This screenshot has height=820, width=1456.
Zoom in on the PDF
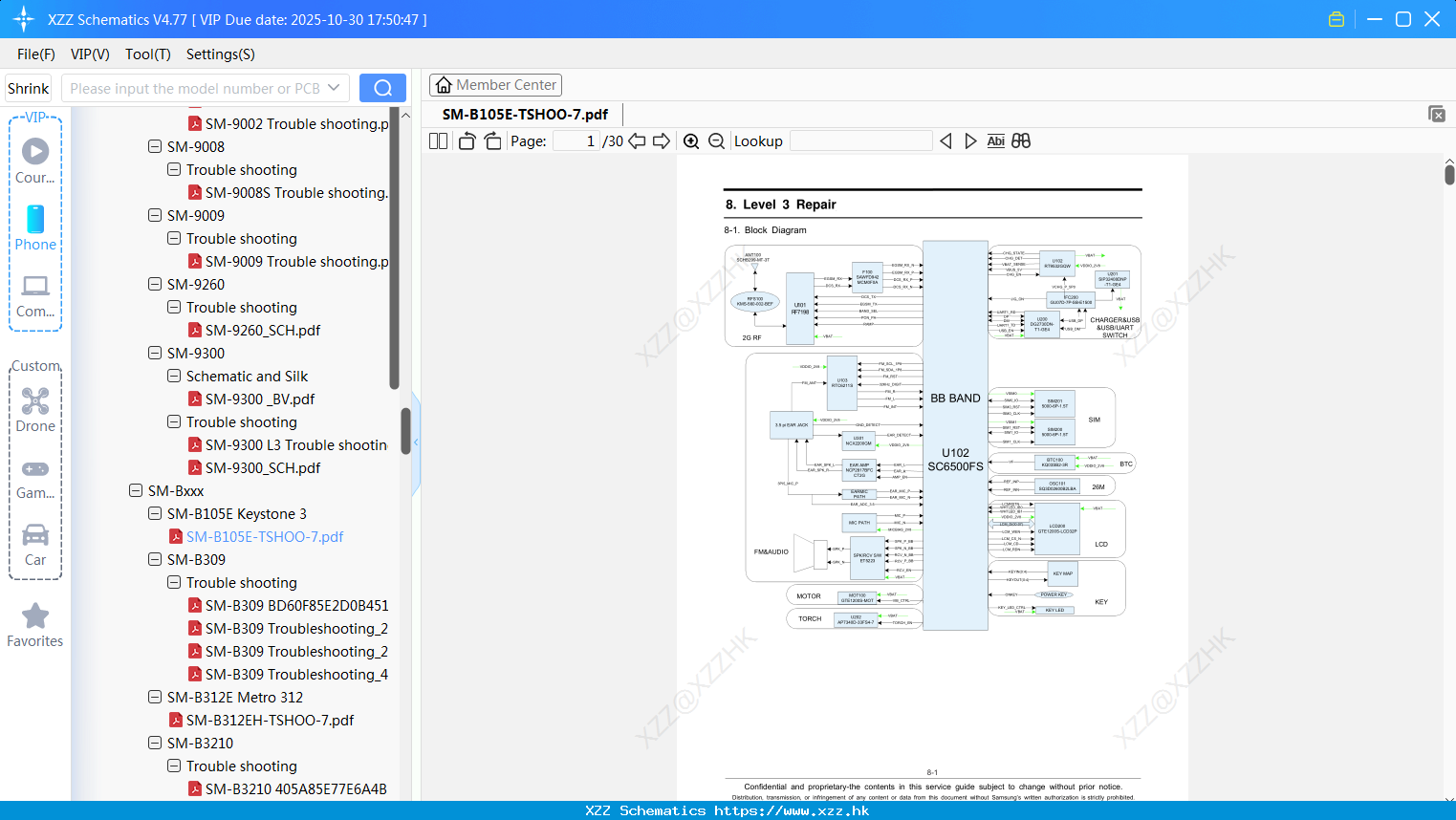pyautogui.click(x=691, y=141)
